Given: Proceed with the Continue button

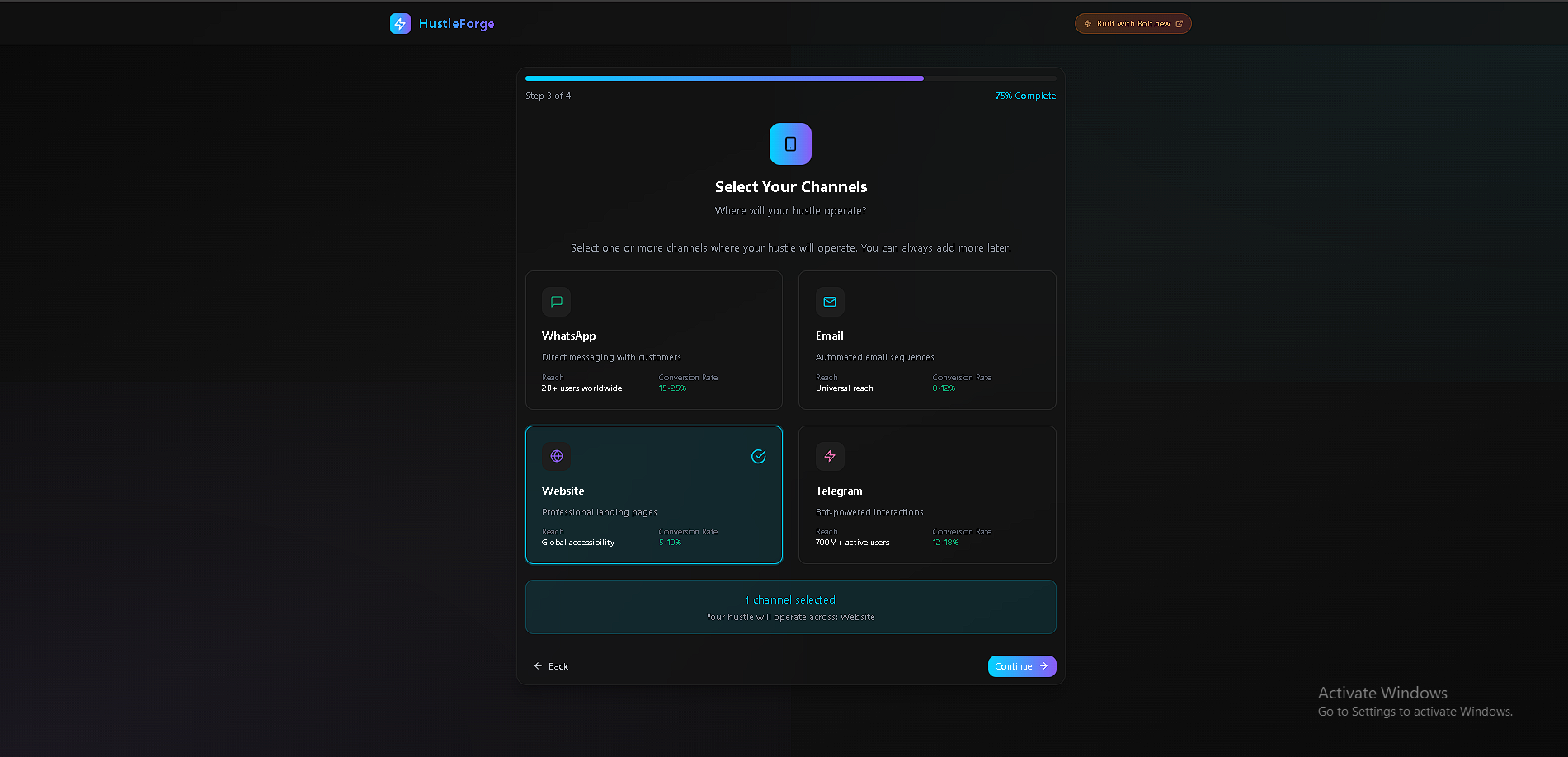Looking at the screenshot, I should [1022, 666].
